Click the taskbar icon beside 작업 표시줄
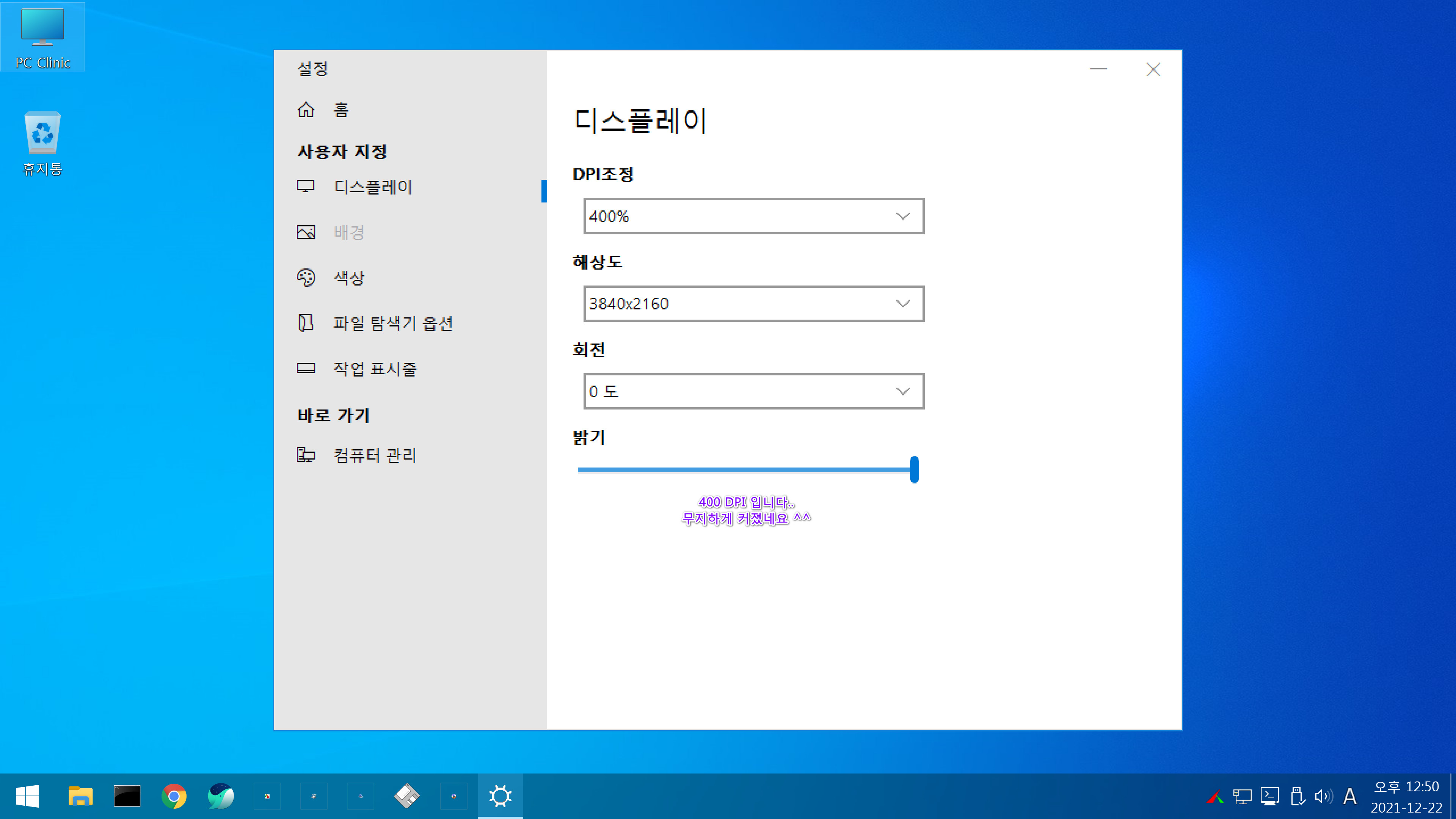1456x819 pixels. point(306,369)
